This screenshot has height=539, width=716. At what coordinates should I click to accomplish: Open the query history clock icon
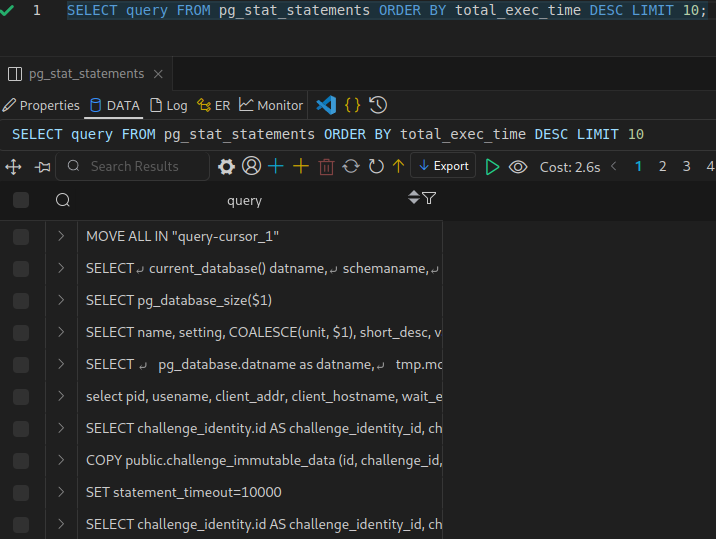point(378,106)
